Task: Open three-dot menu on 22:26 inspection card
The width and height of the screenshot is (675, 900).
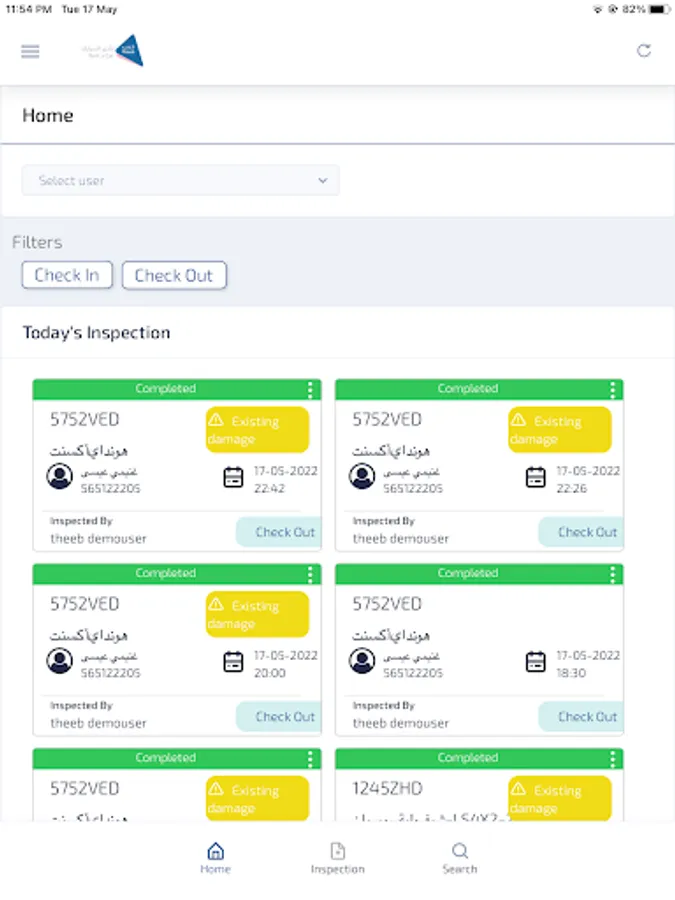Action: click(x=612, y=390)
